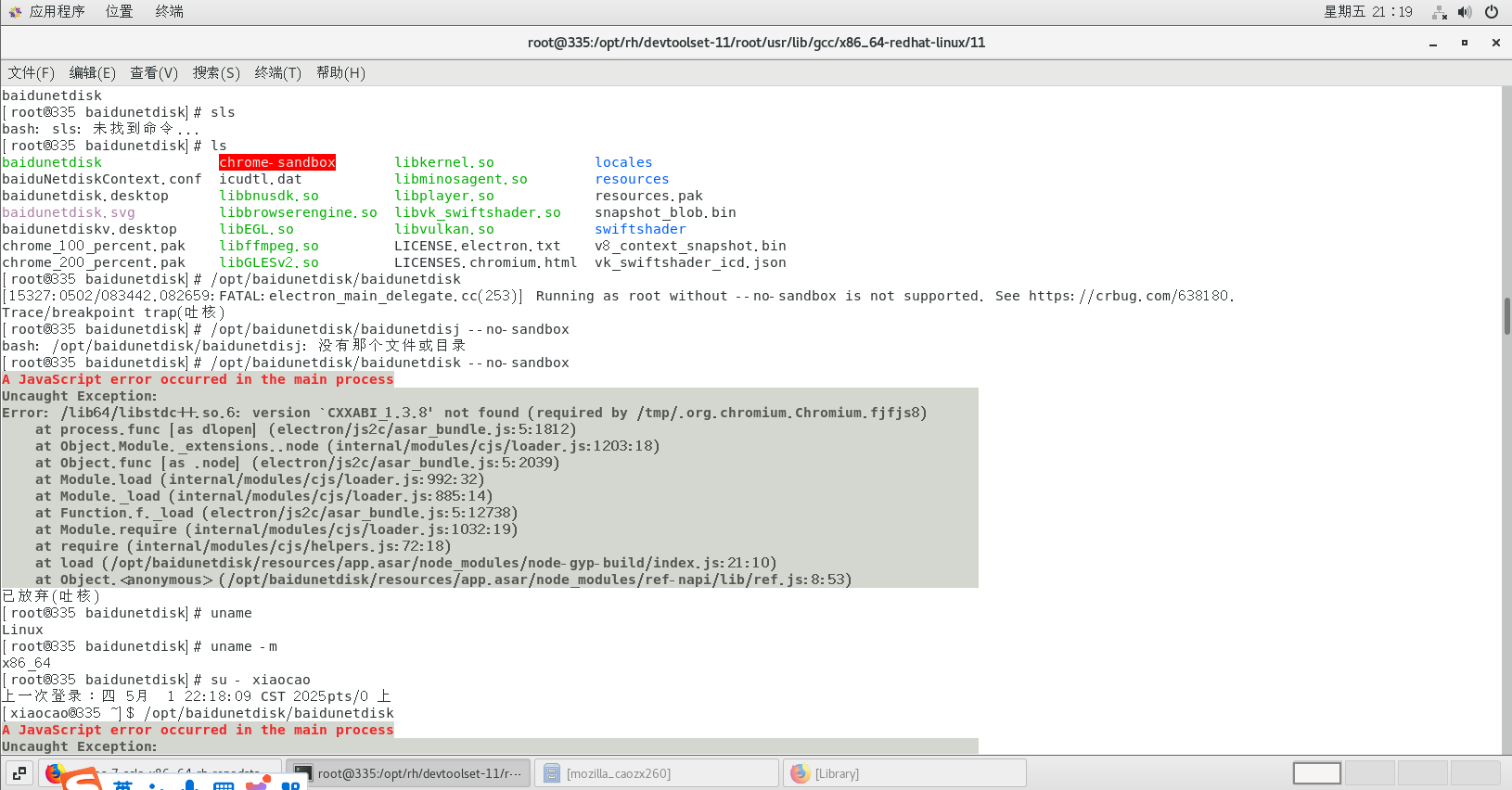
Task: Click 'LICENSES.chromium.html' file name
Action: [486, 262]
